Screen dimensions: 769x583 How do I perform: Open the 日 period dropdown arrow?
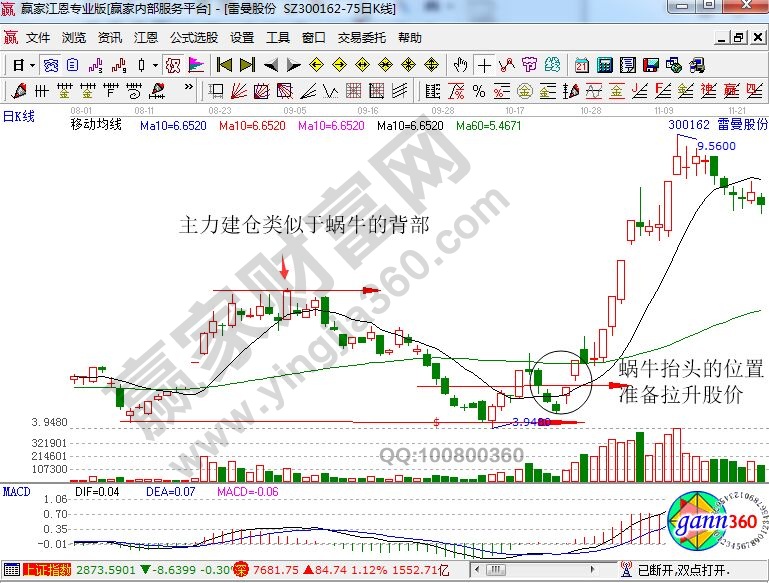click(x=32, y=65)
